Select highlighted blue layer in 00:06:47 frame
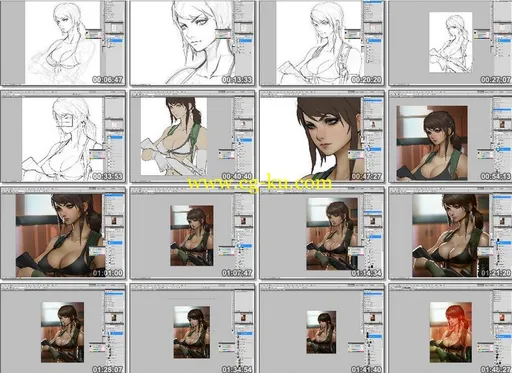 [115, 41]
